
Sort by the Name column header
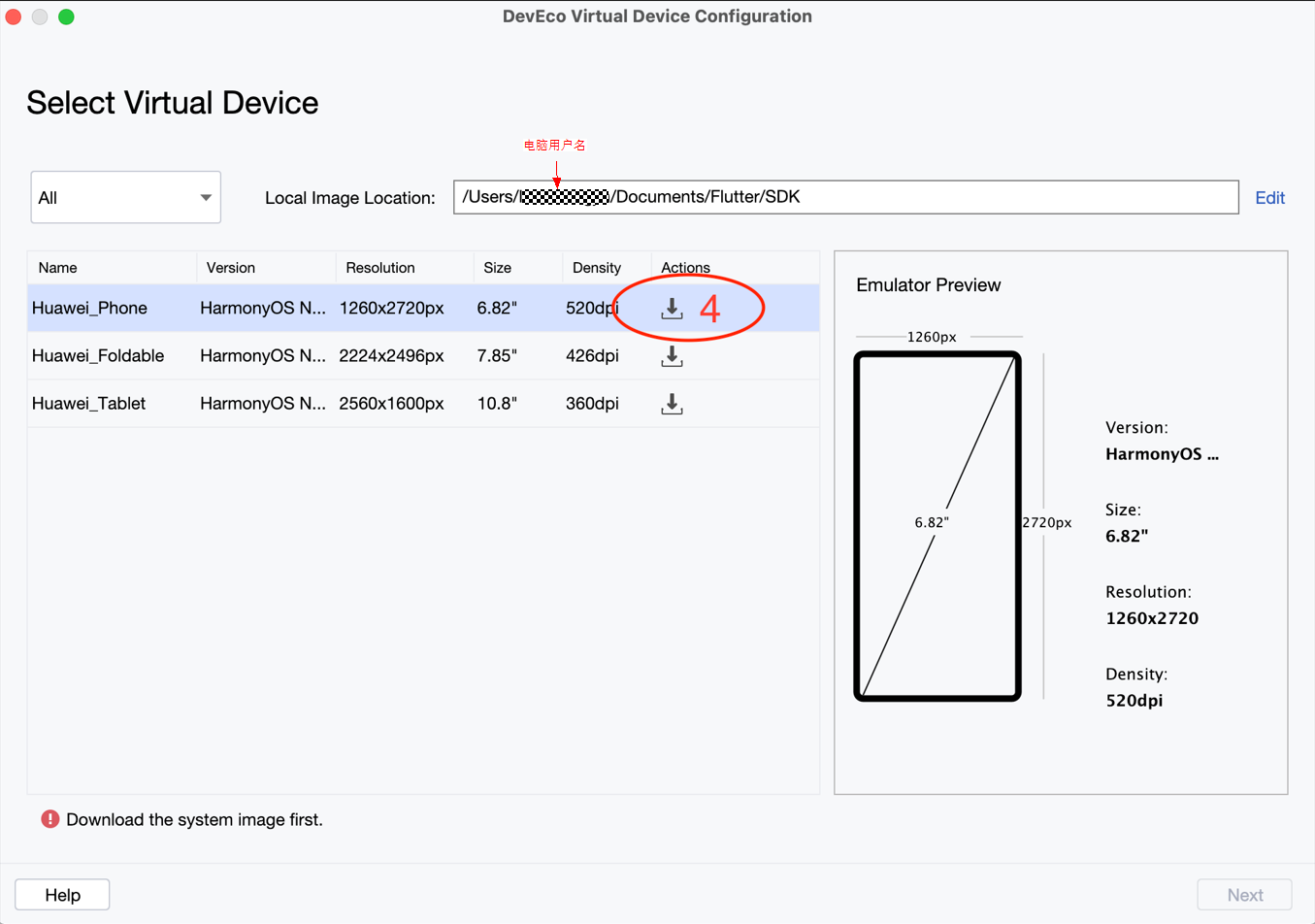(x=58, y=268)
